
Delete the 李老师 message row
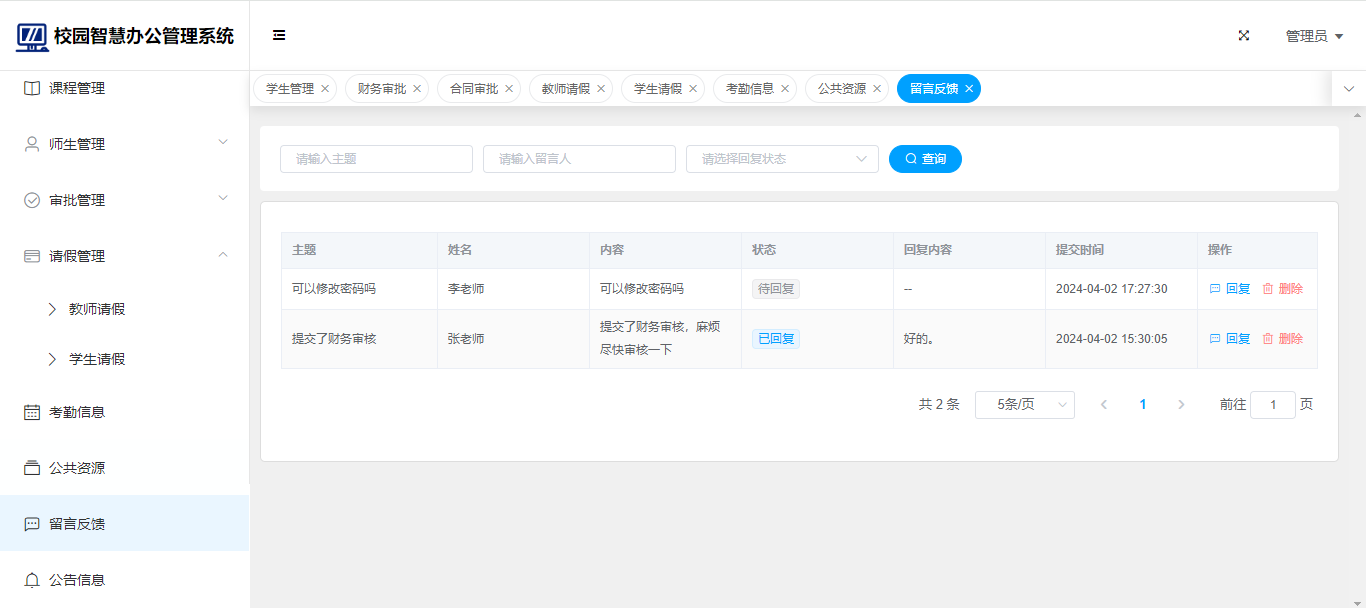(x=1282, y=289)
